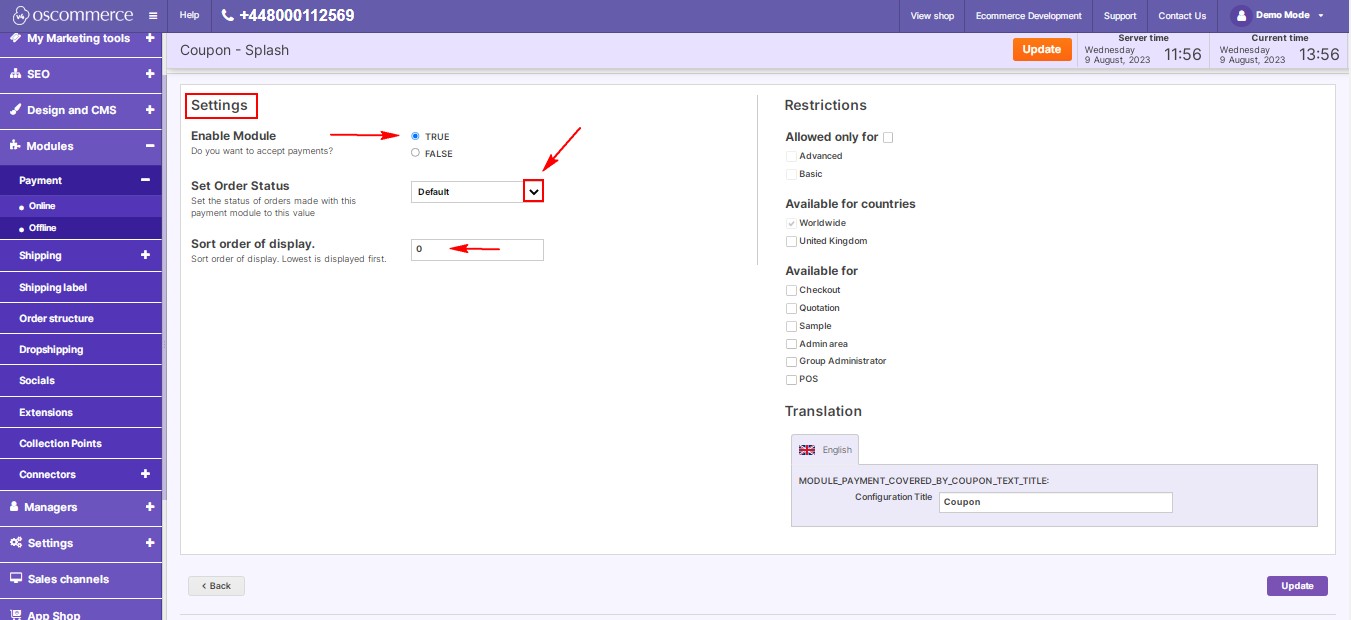Click the Demo Mode user avatar
The height and width of the screenshot is (620, 1351).
tap(1241, 16)
